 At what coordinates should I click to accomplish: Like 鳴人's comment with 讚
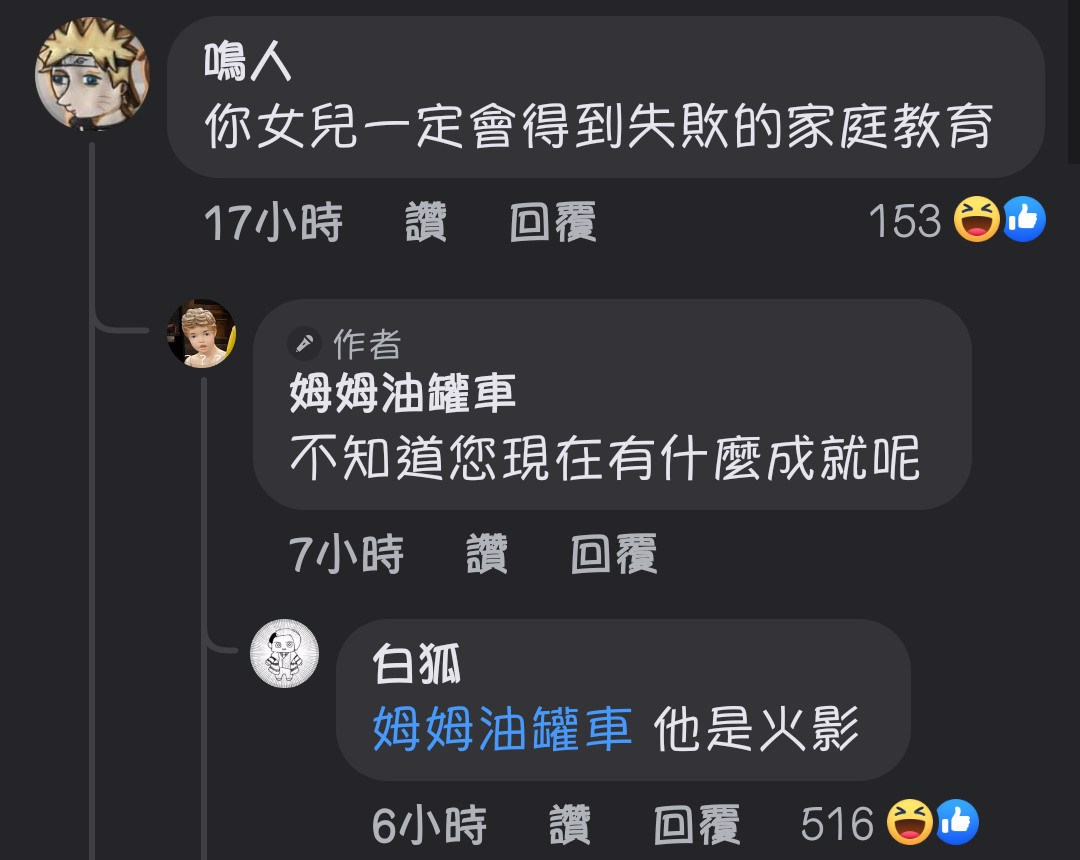point(426,222)
